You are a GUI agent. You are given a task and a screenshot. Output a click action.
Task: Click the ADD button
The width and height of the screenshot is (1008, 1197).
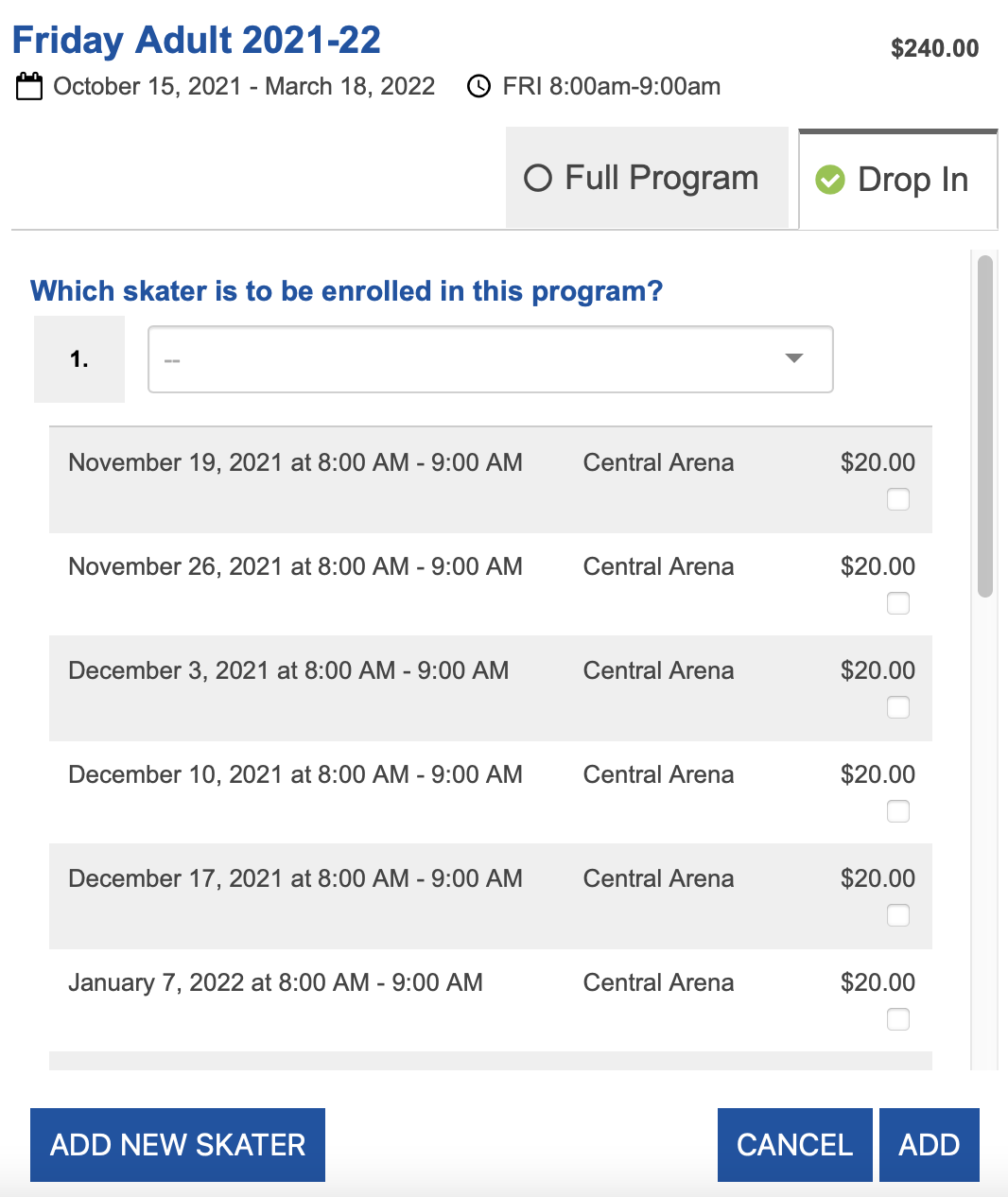[930, 1145]
